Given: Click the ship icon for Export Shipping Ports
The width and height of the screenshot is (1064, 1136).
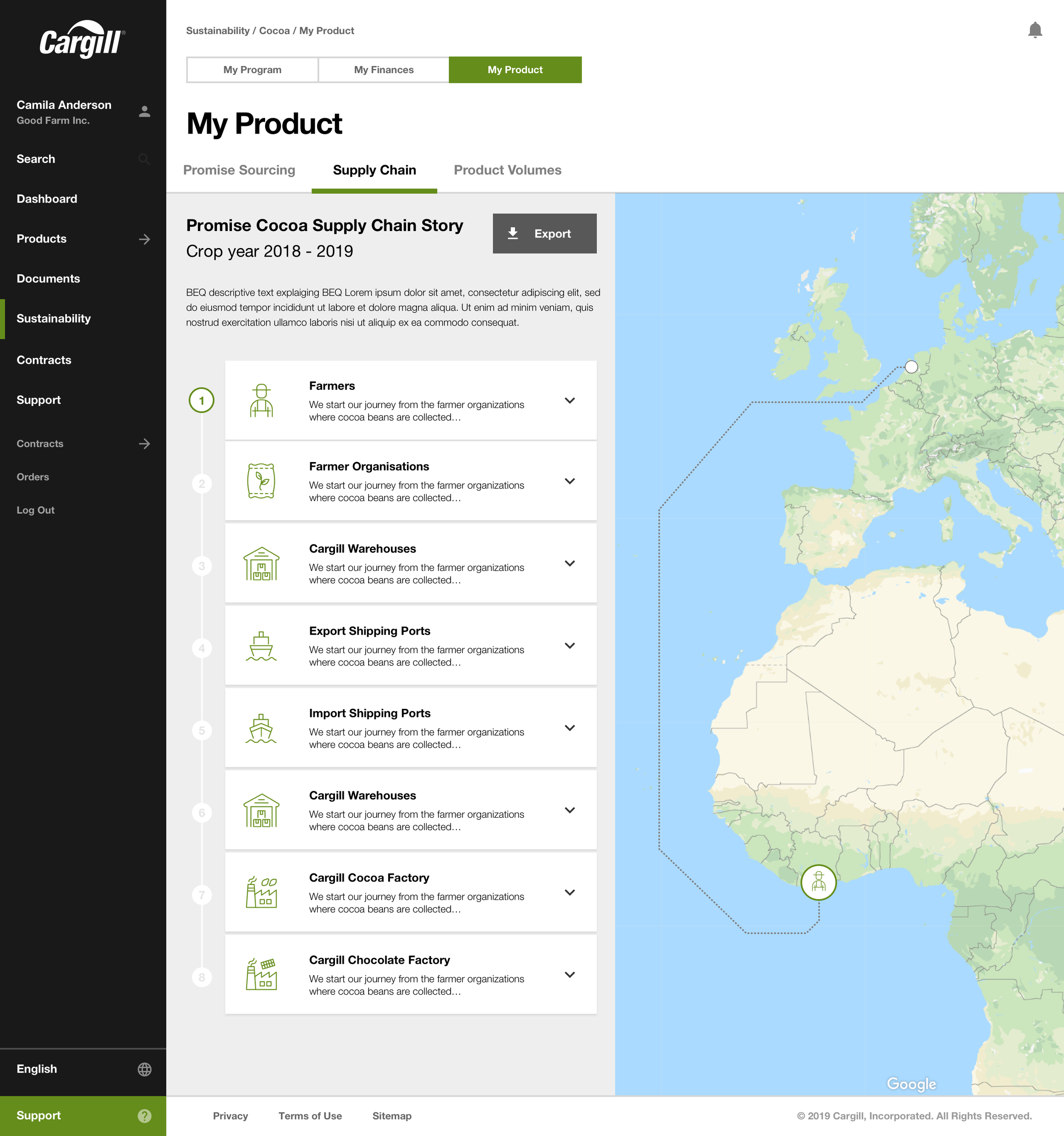Looking at the screenshot, I should (x=261, y=646).
